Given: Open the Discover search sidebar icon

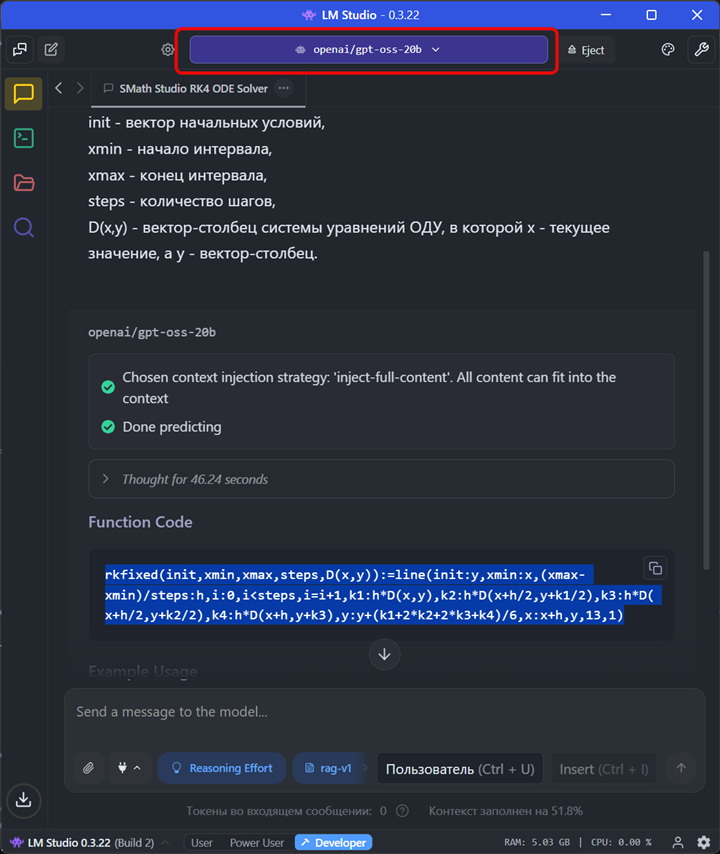Looking at the screenshot, I should coord(24,227).
